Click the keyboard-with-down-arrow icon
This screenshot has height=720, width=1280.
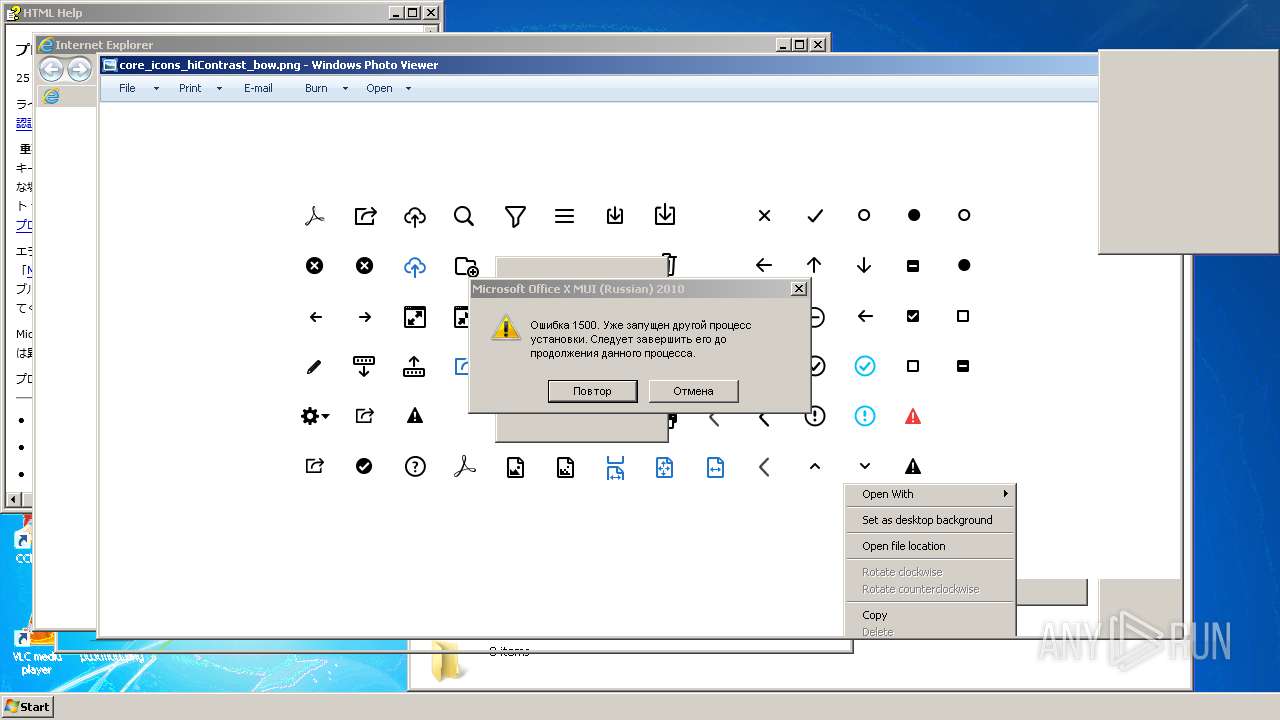click(364, 366)
